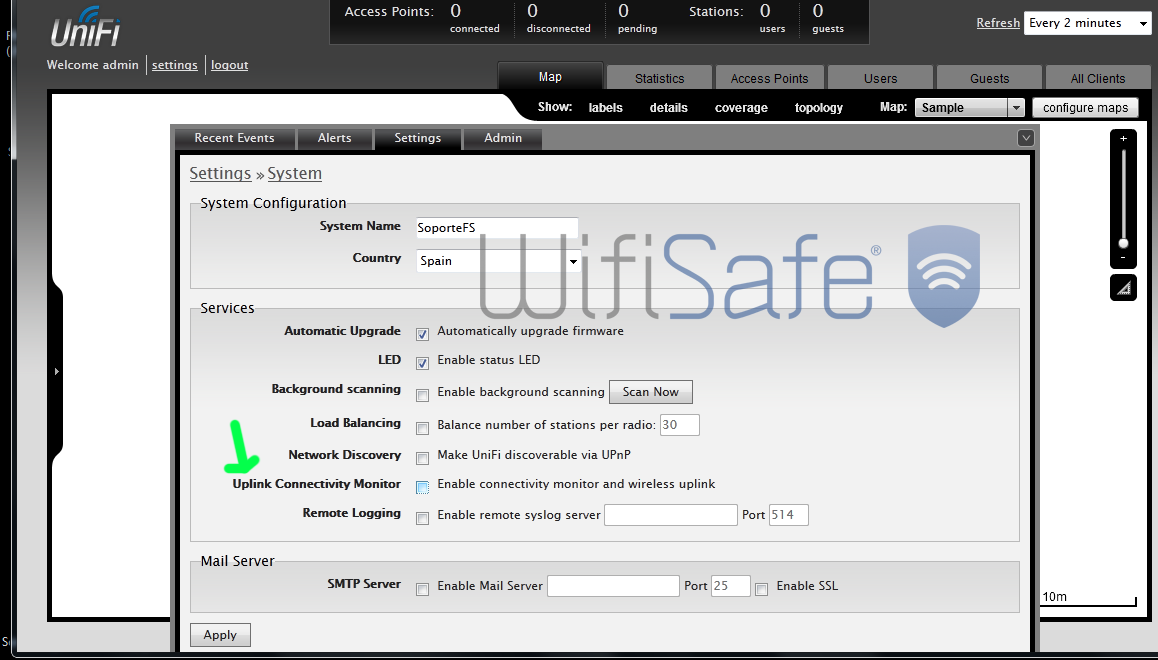Open the Refresh interval dropdown
Viewport: 1158px width, 660px height.
(1088, 23)
